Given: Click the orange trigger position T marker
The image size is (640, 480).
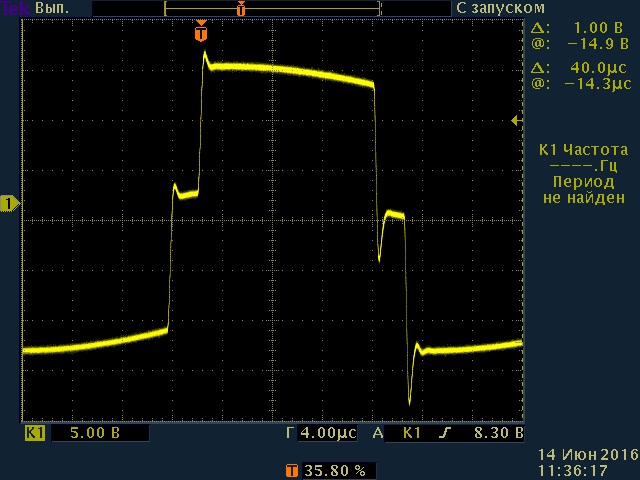Looking at the screenshot, I should coord(202,33).
